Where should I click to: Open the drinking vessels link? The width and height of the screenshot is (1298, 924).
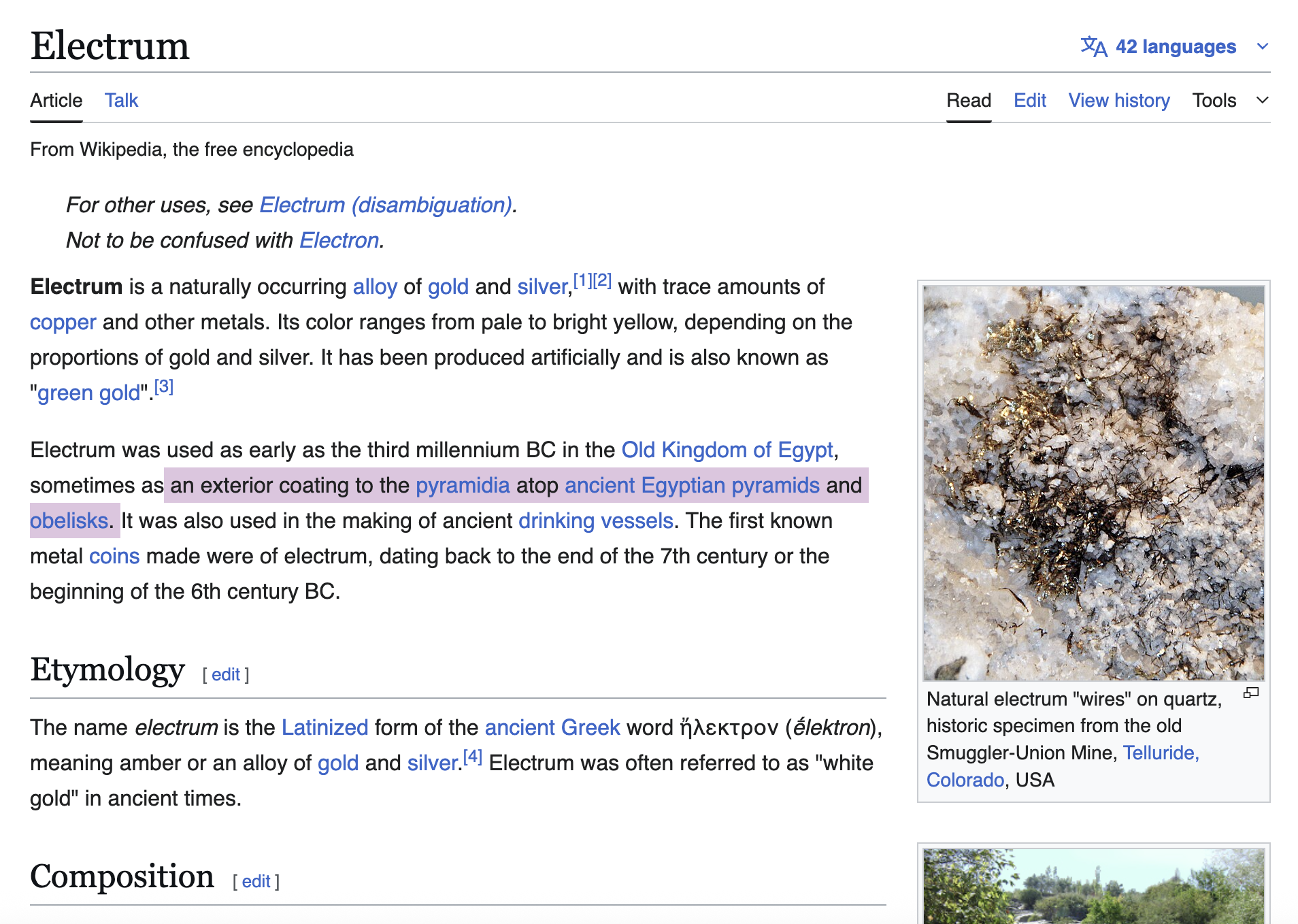596,521
